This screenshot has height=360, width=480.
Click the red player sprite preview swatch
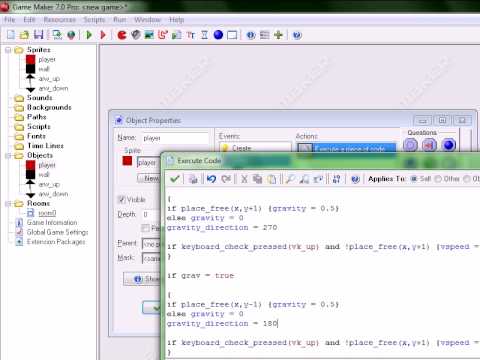point(127,161)
